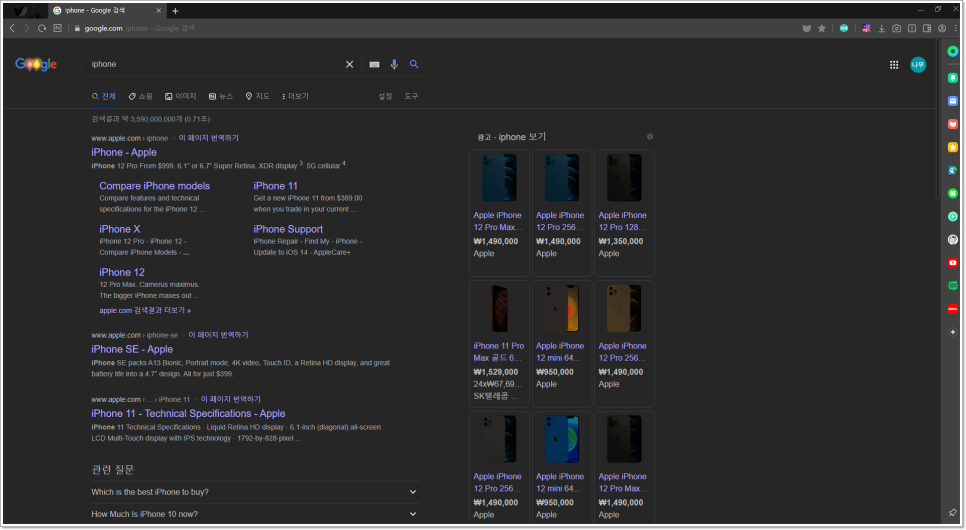
Task: Click the teal round extension icon
Action: [844, 28]
